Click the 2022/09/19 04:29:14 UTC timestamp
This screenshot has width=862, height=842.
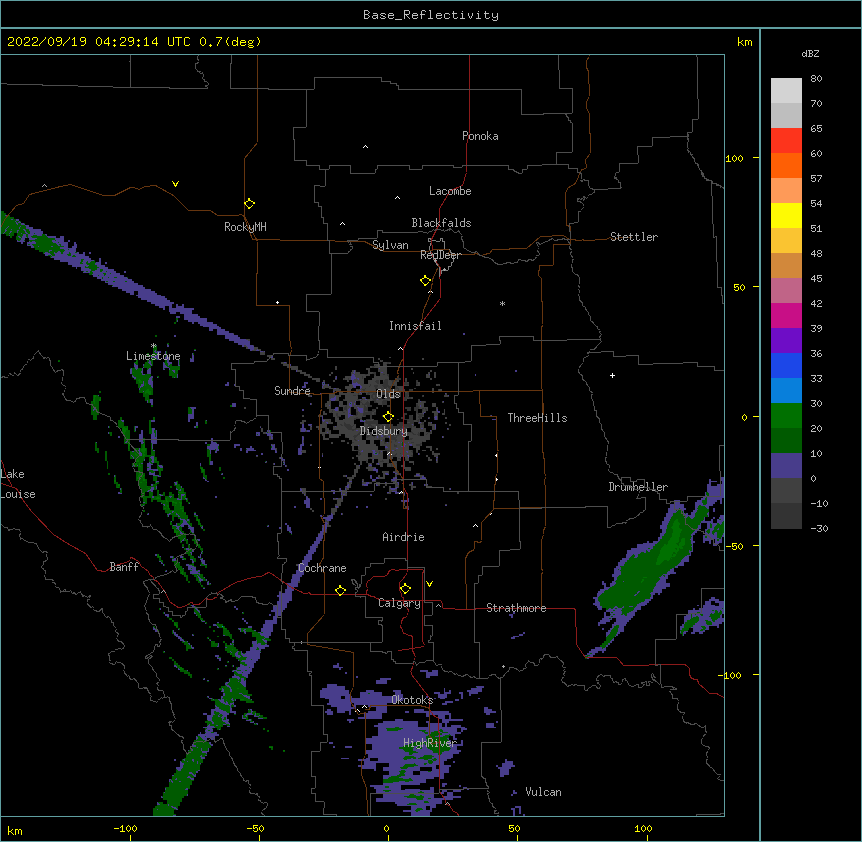(100, 42)
